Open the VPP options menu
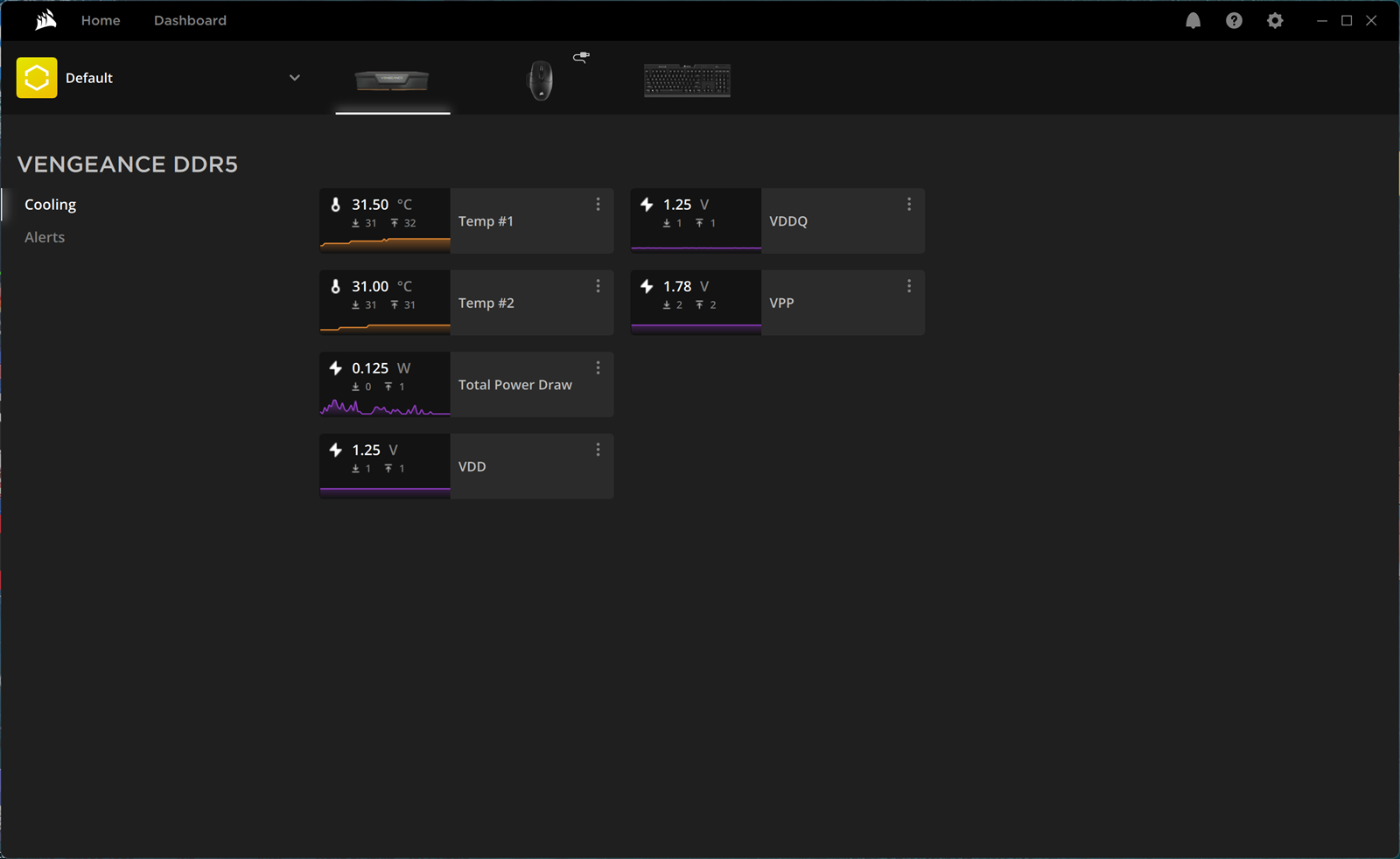The image size is (1400, 859). click(x=909, y=286)
